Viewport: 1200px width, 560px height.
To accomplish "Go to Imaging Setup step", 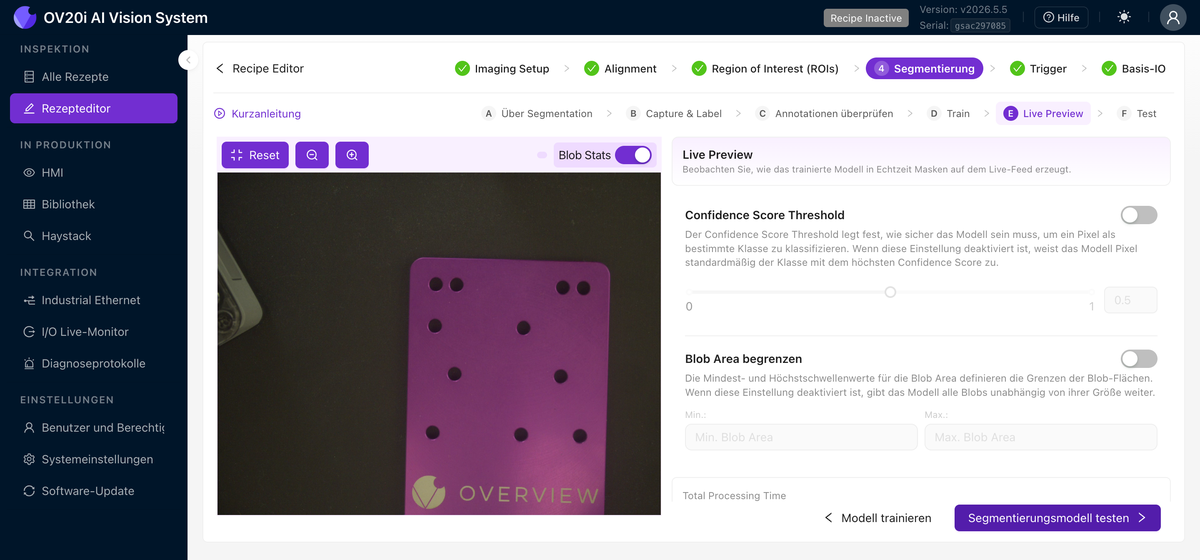I will pos(502,69).
